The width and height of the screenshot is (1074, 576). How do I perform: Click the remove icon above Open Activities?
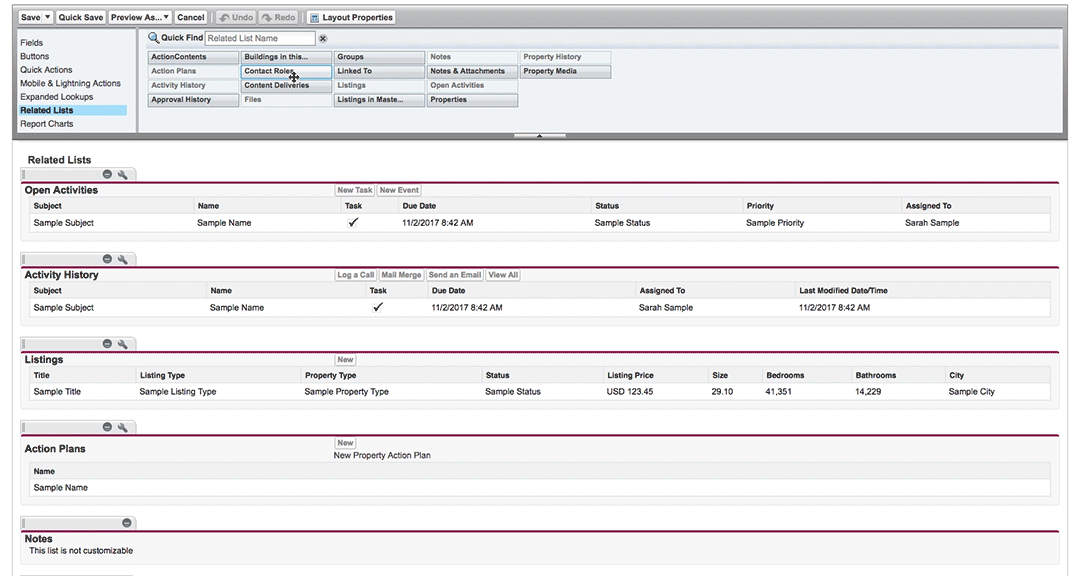[x=107, y=174]
